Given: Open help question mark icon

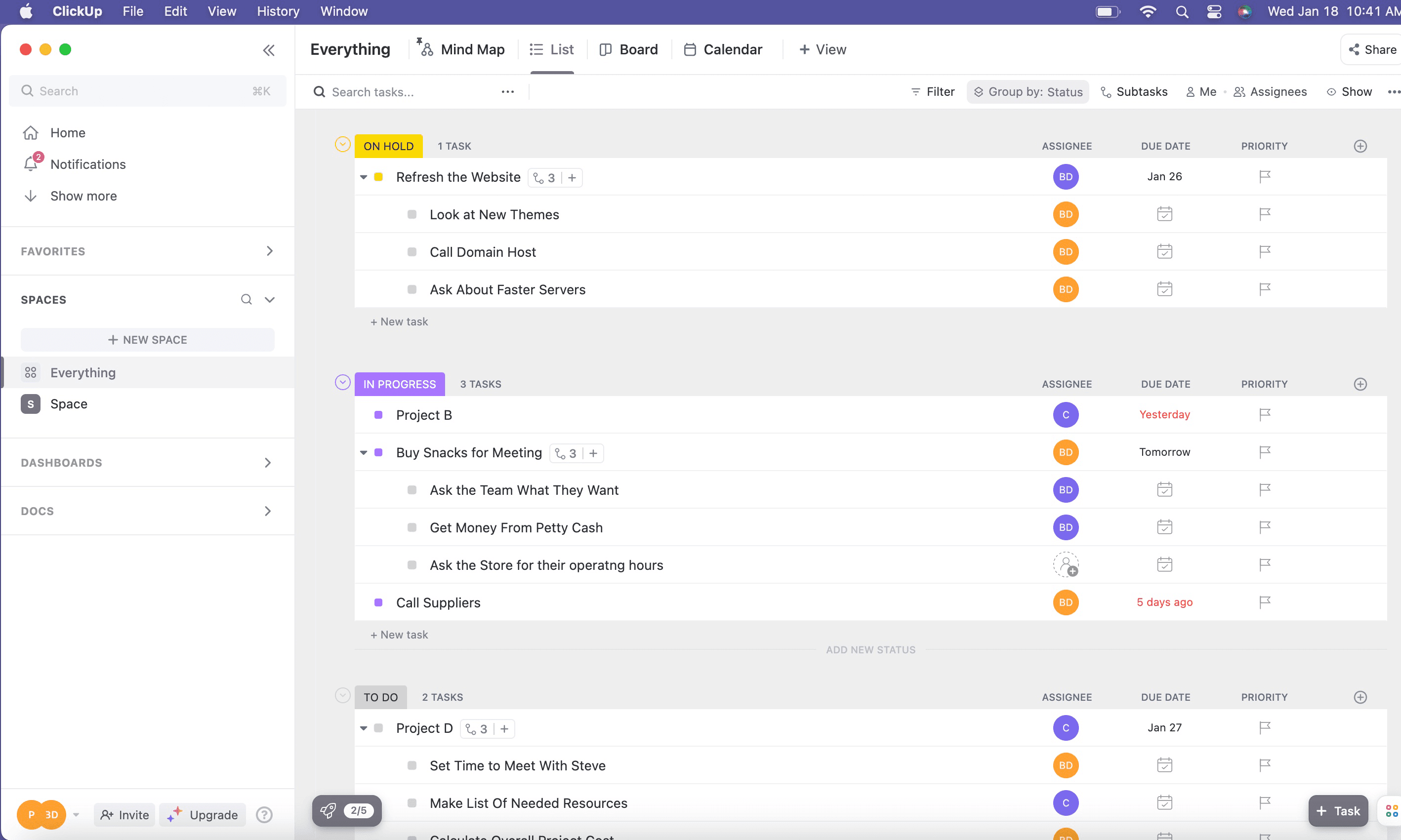Looking at the screenshot, I should pos(264,814).
